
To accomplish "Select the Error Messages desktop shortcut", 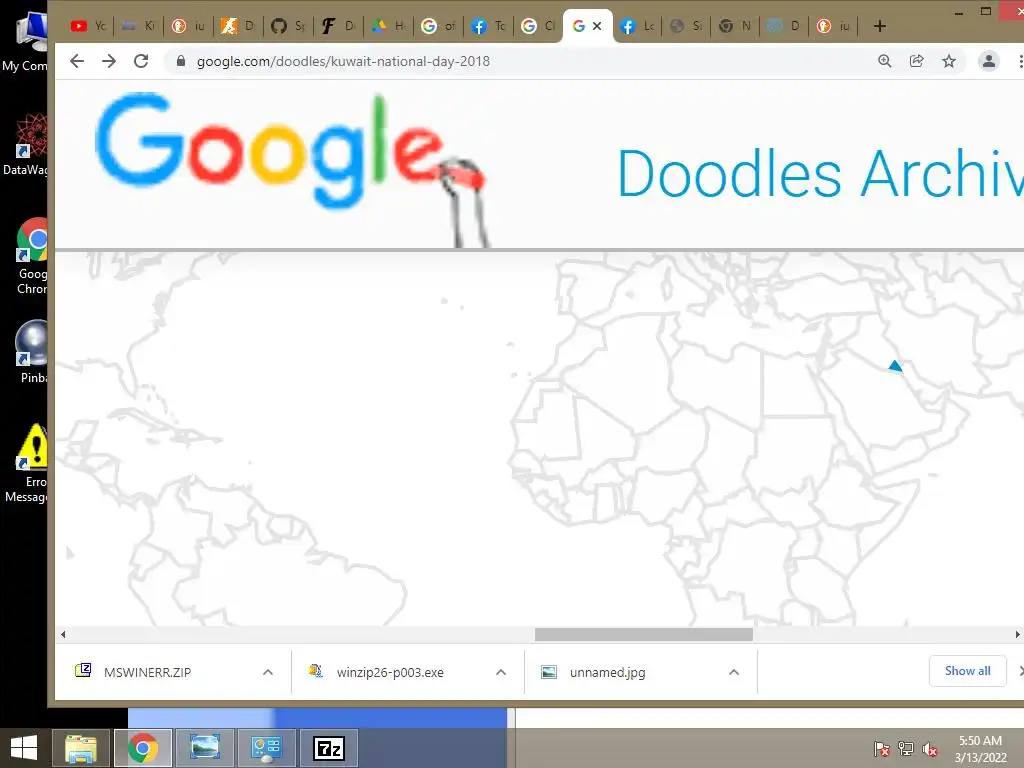I will [x=26, y=464].
